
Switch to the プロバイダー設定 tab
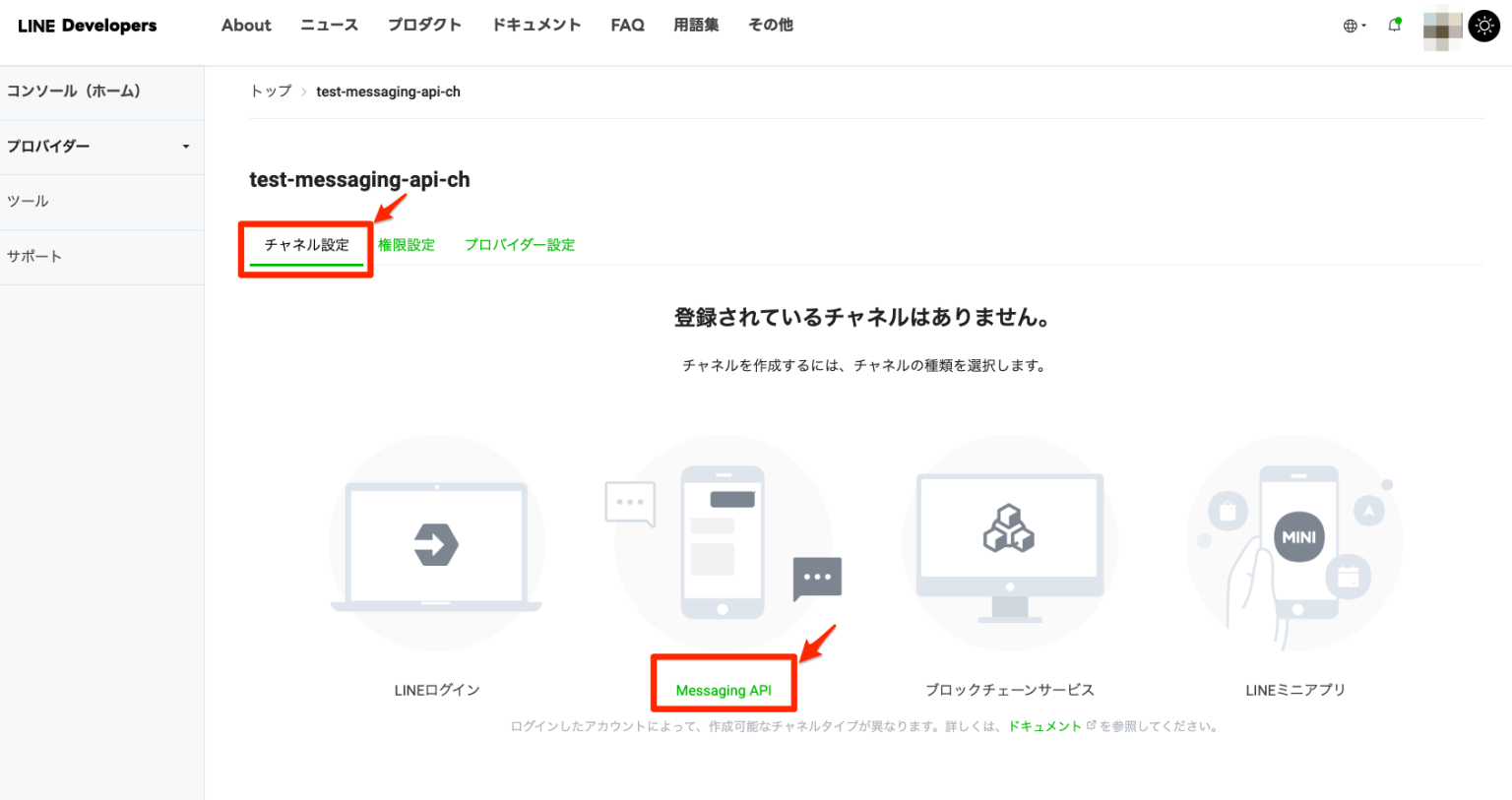coord(520,244)
